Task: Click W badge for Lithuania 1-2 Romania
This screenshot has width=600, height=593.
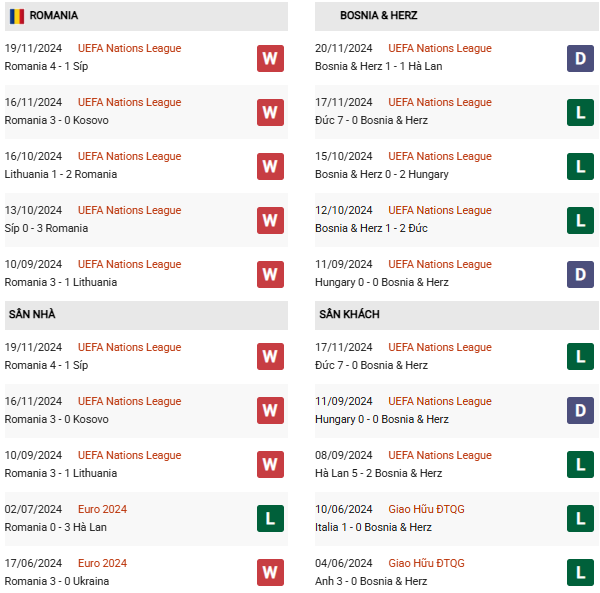Action: [270, 166]
